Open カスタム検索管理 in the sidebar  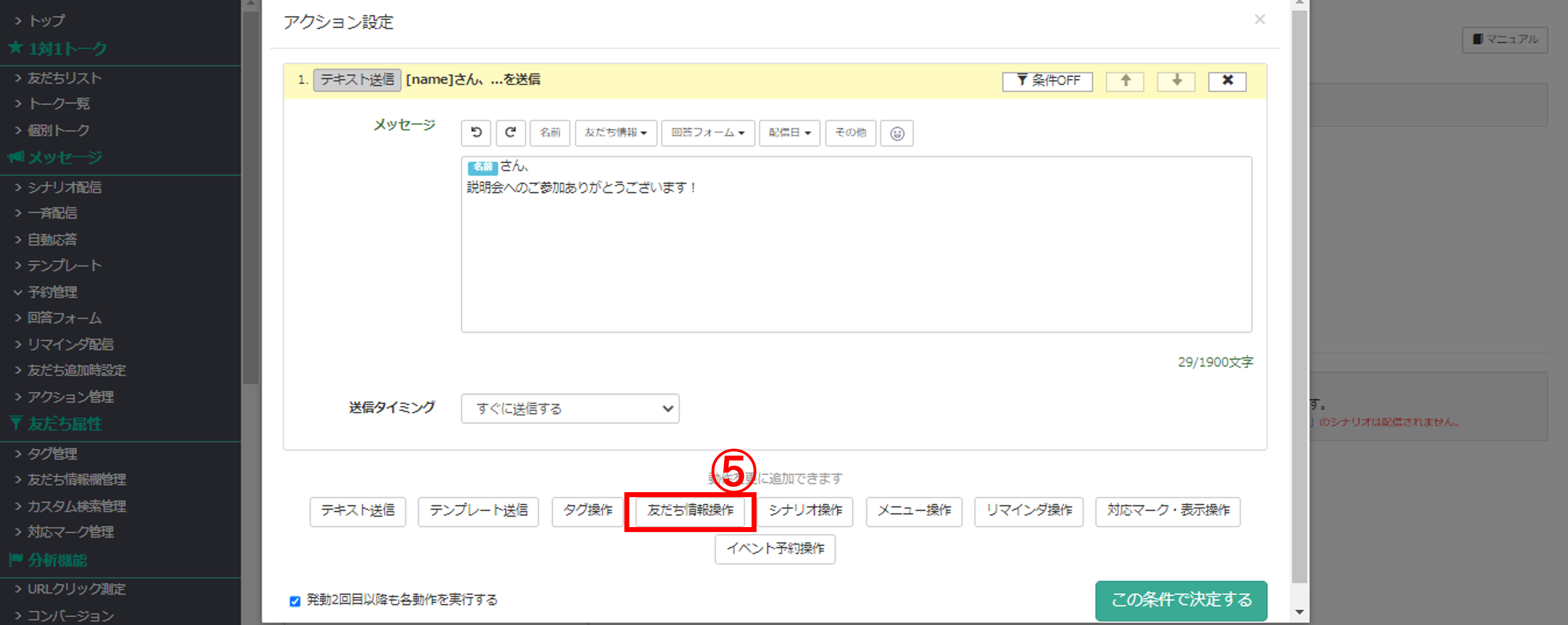tap(77, 506)
